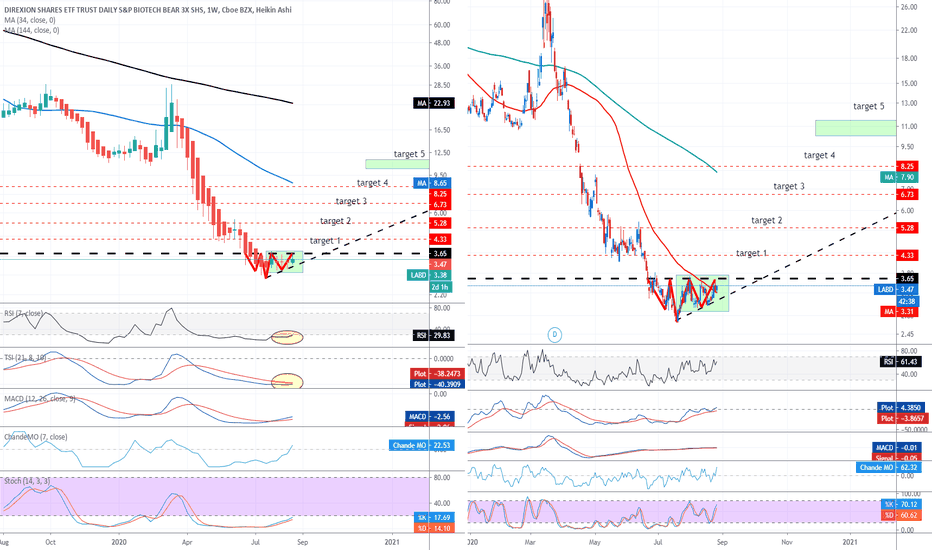Click the LABD 3.38 price tag
The image size is (932, 550).
point(430,275)
